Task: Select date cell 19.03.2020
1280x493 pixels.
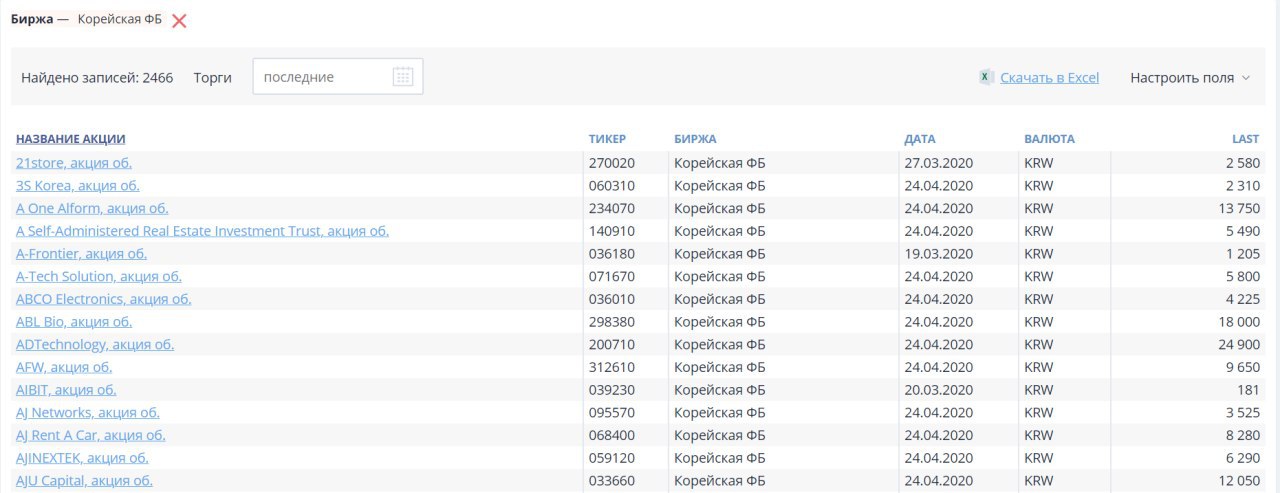Action: point(938,253)
